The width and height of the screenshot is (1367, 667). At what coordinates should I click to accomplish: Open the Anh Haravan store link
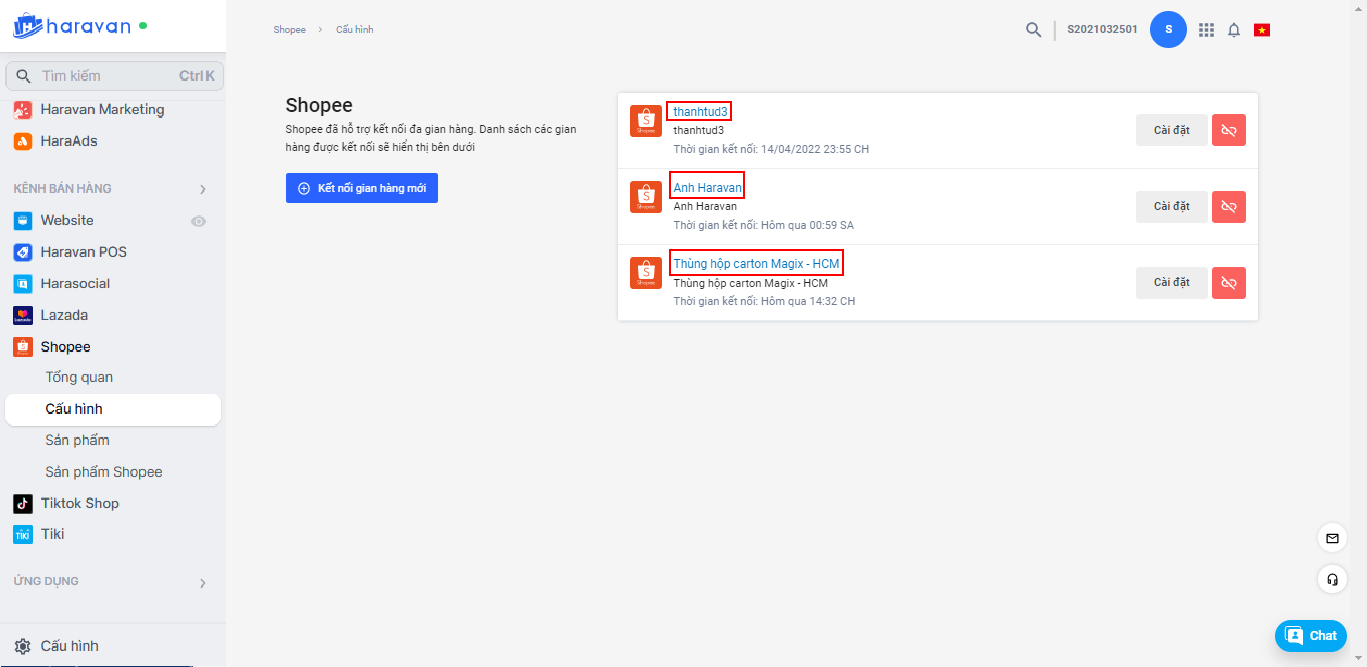707,188
